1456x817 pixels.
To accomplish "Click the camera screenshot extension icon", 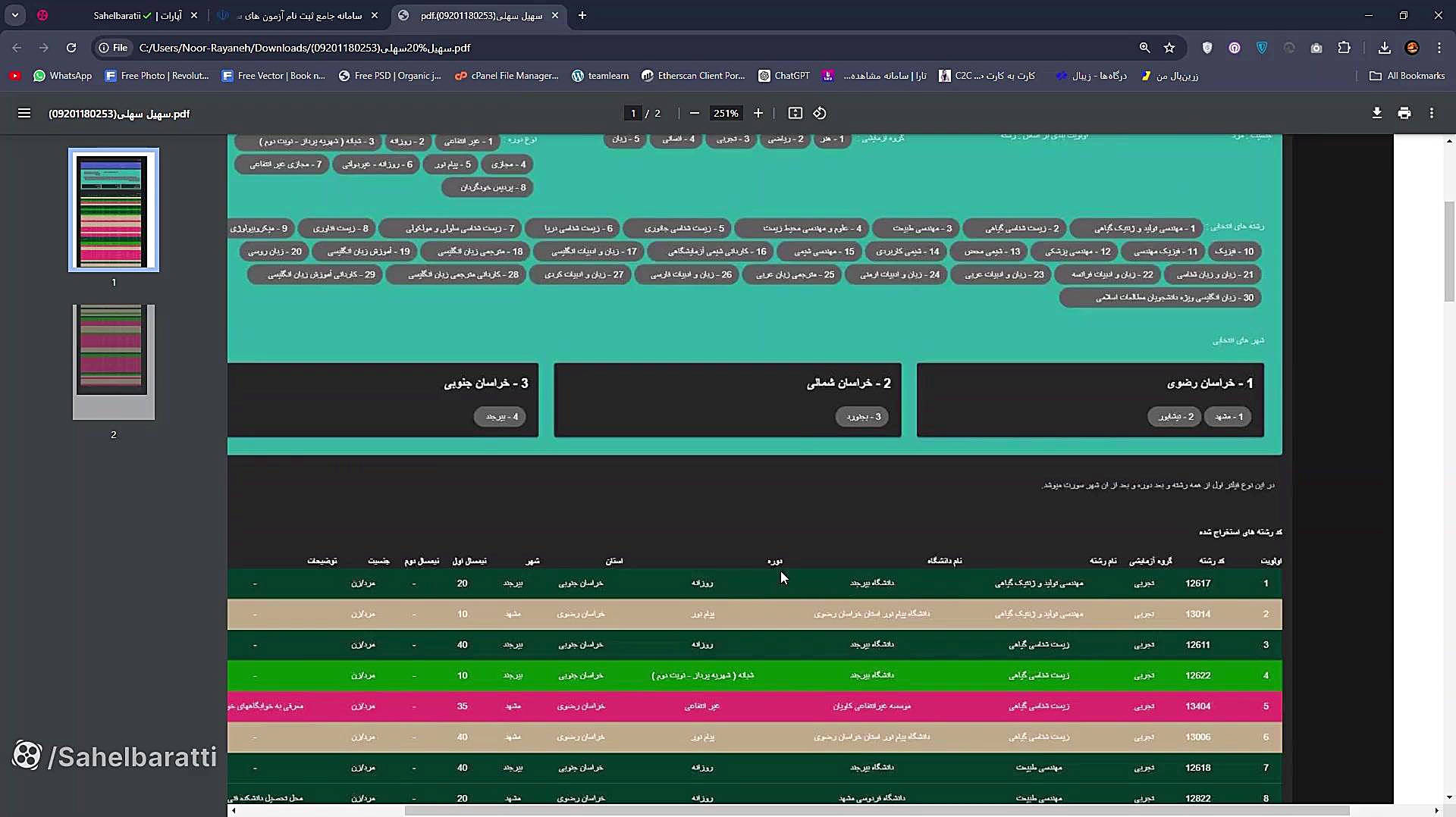I will click(1316, 48).
